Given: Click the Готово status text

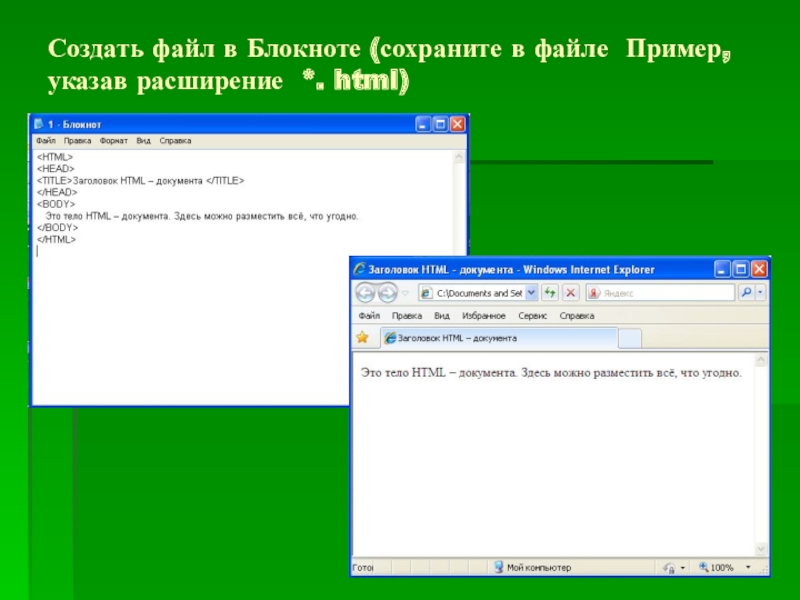Looking at the screenshot, I should (x=363, y=567).
